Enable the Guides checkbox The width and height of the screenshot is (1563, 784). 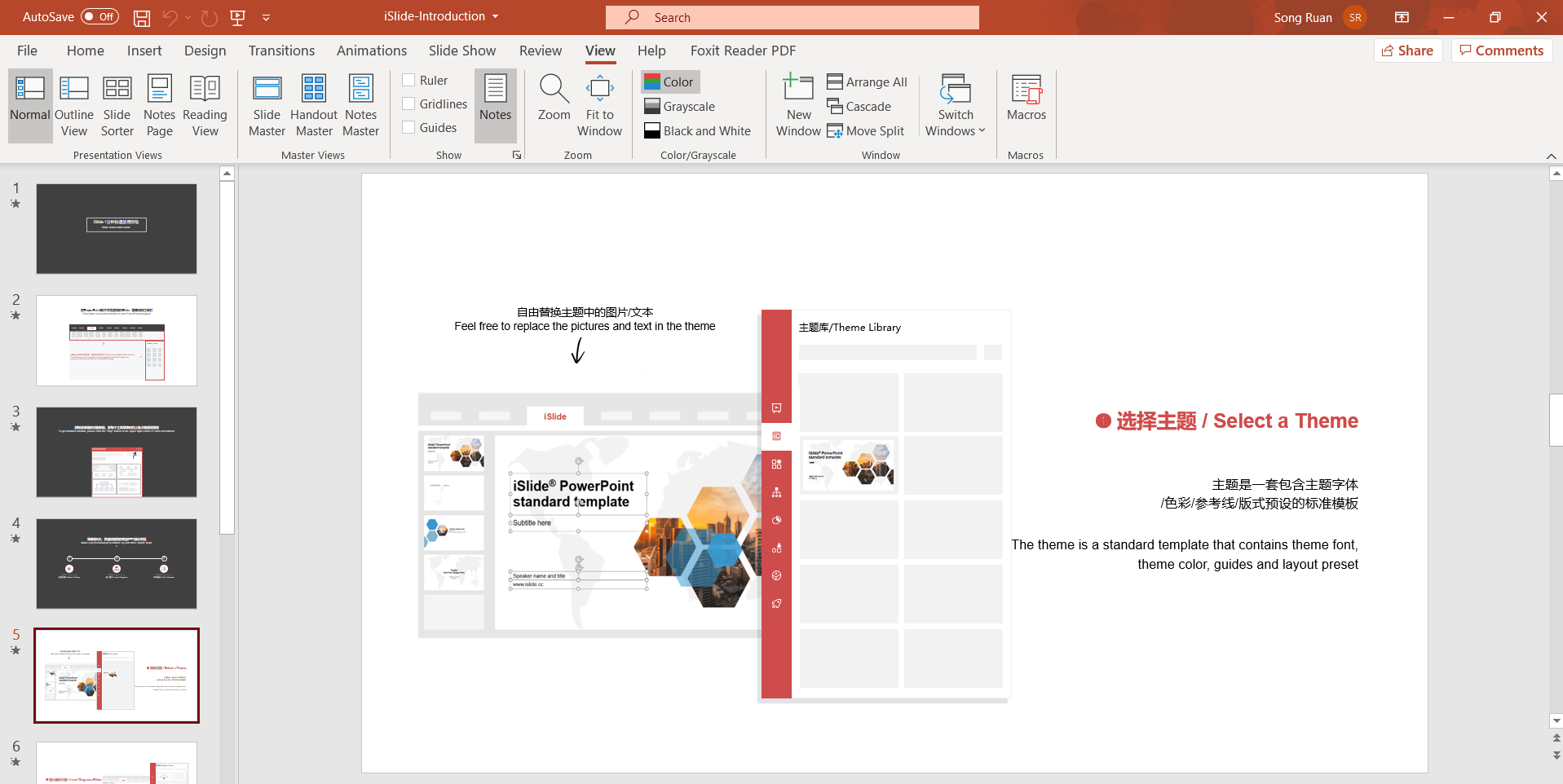(408, 127)
